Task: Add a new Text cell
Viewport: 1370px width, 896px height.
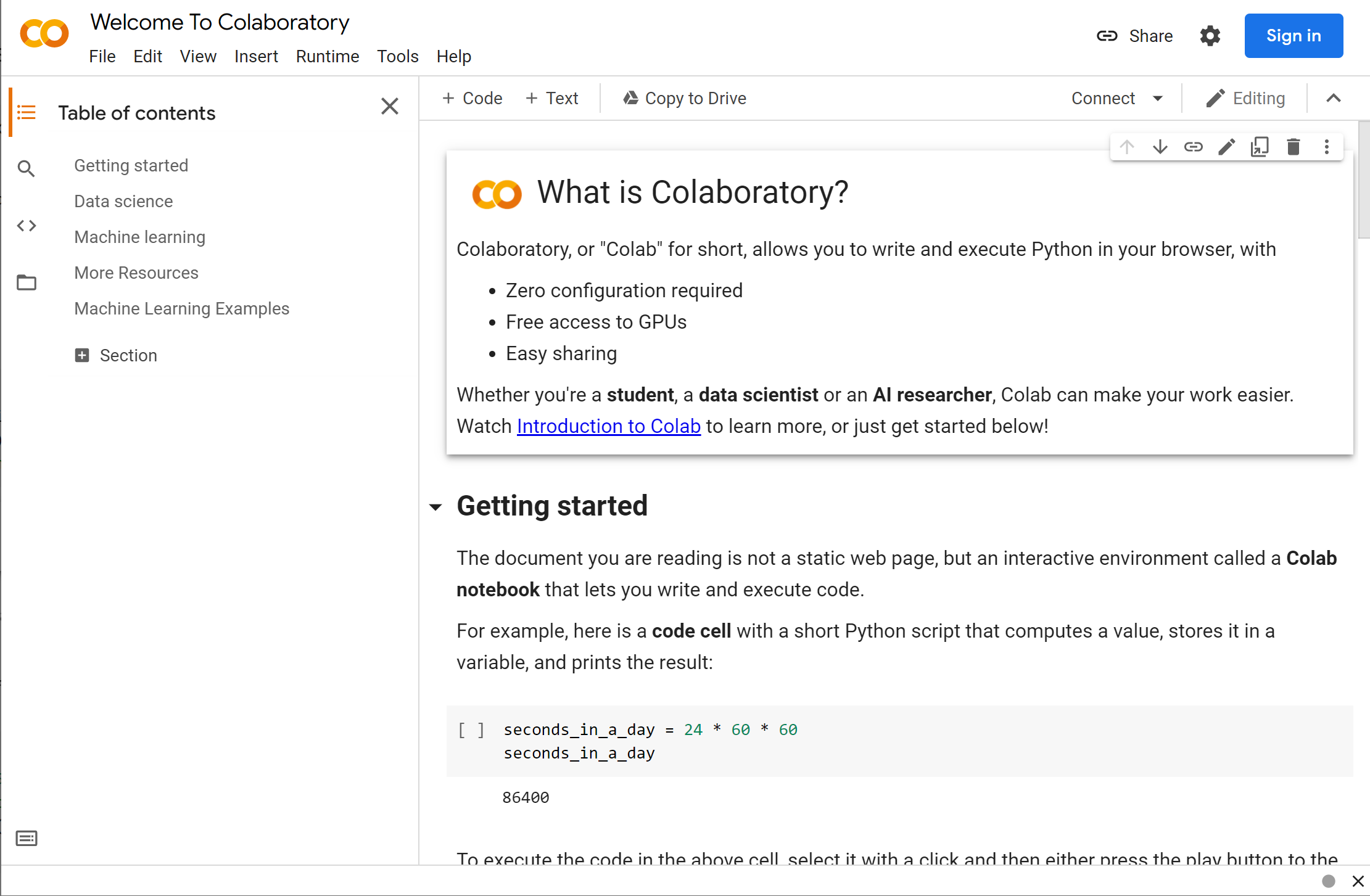Action: tap(552, 98)
